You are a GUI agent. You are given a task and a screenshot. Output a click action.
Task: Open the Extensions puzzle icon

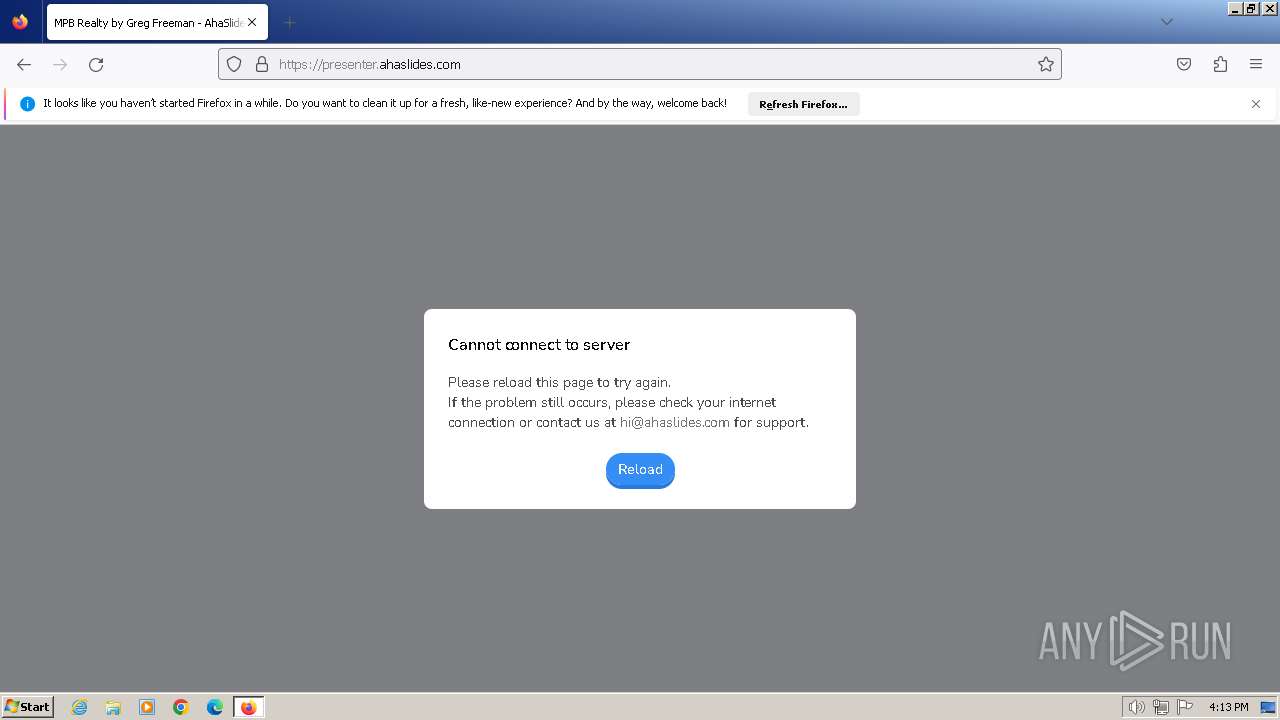click(x=1220, y=64)
